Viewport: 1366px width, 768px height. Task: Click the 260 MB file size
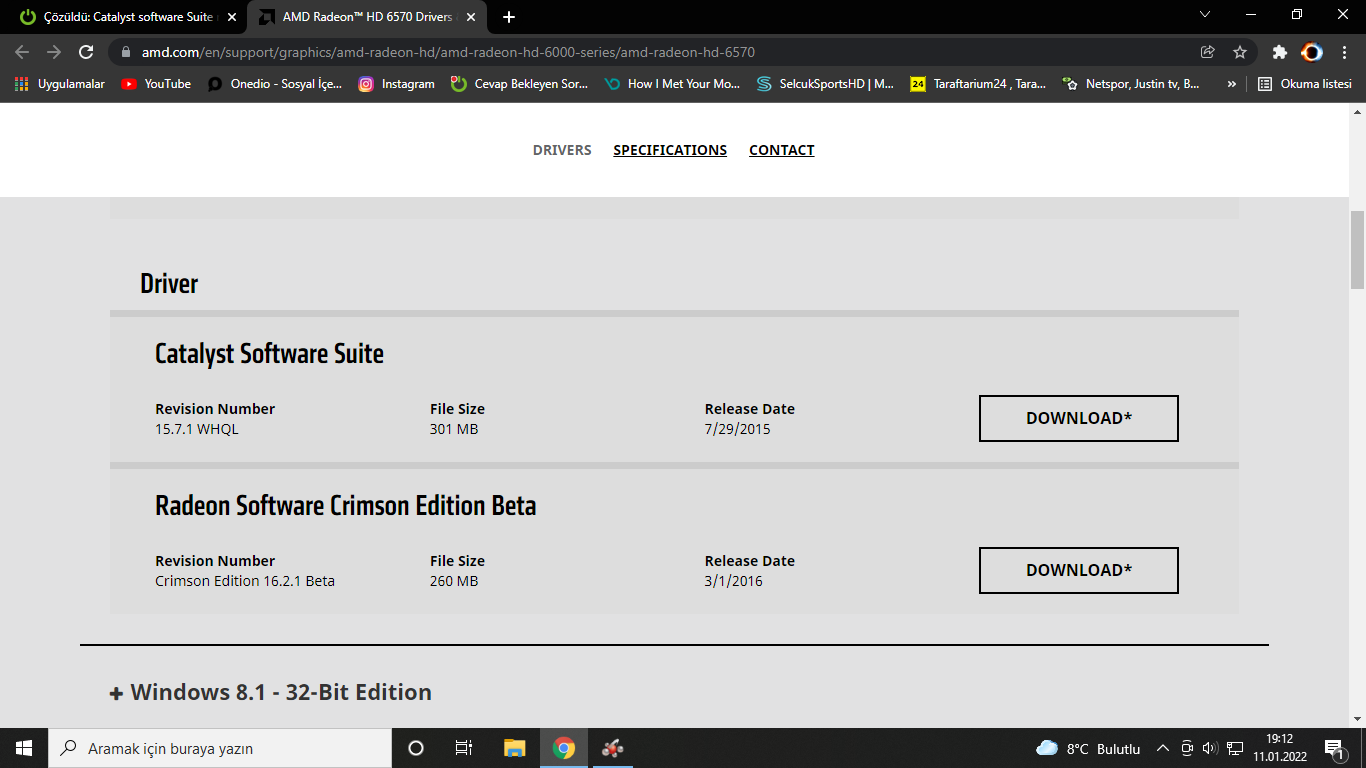[x=454, y=581]
